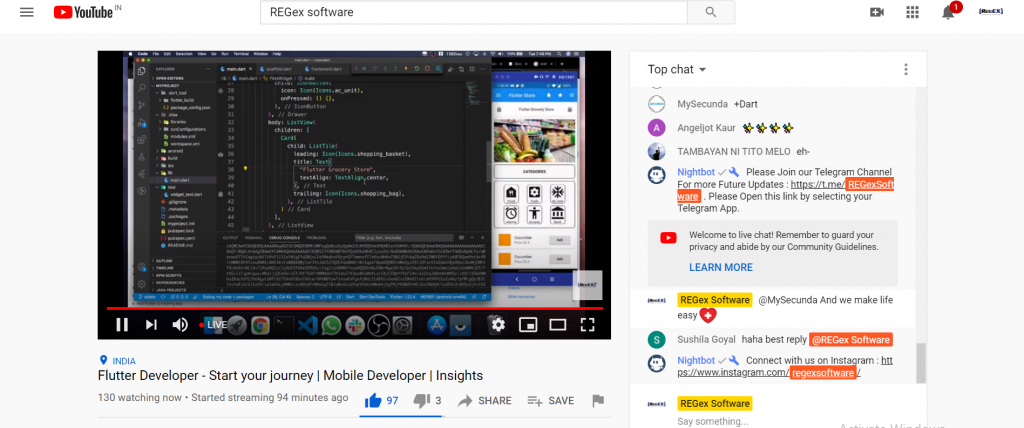The height and width of the screenshot is (428, 1024).
Task: Click LEARN MORE in chat notice
Action: click(x=721, y=267)
